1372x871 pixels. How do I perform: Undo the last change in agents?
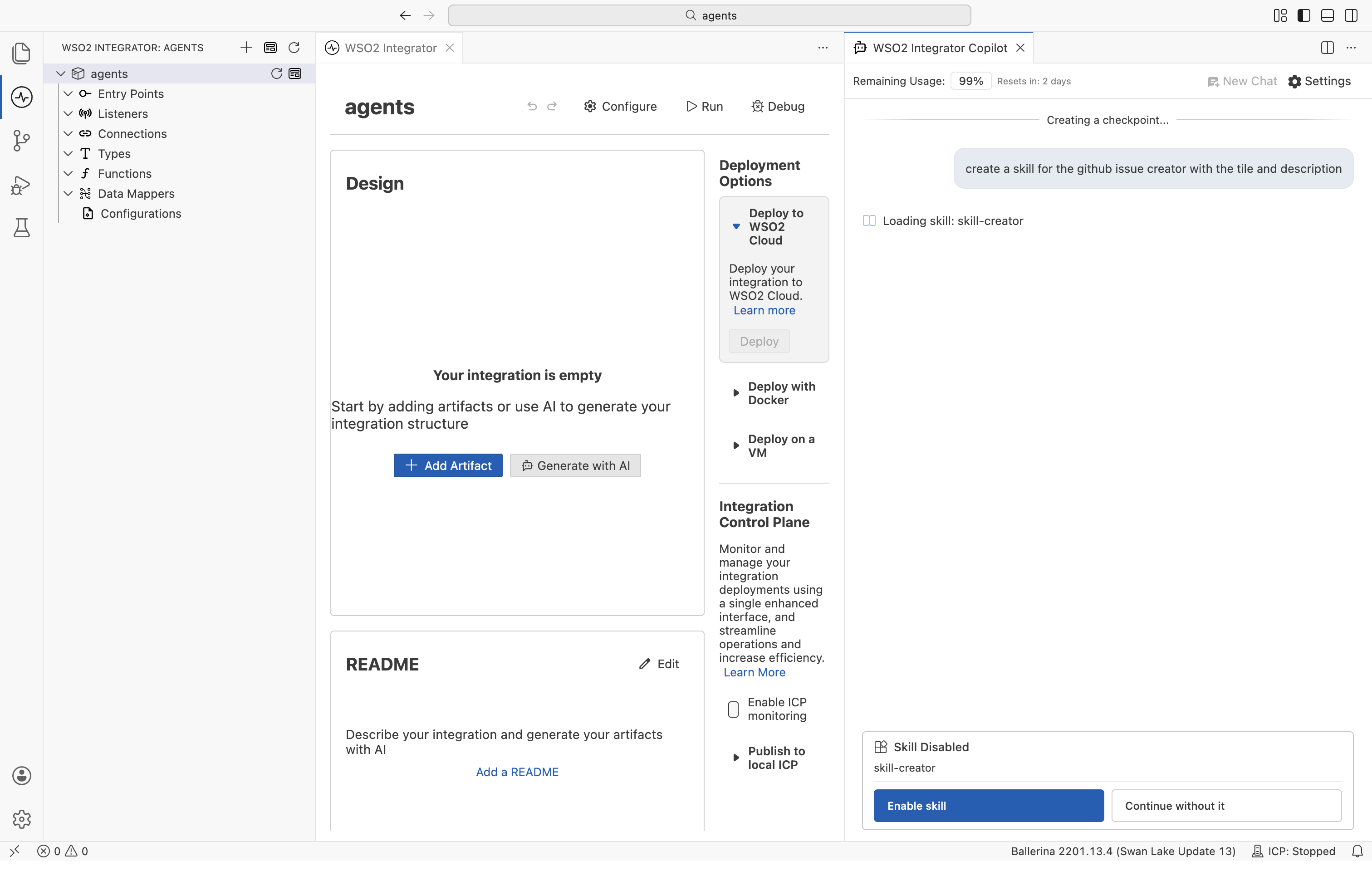[532, 106]
